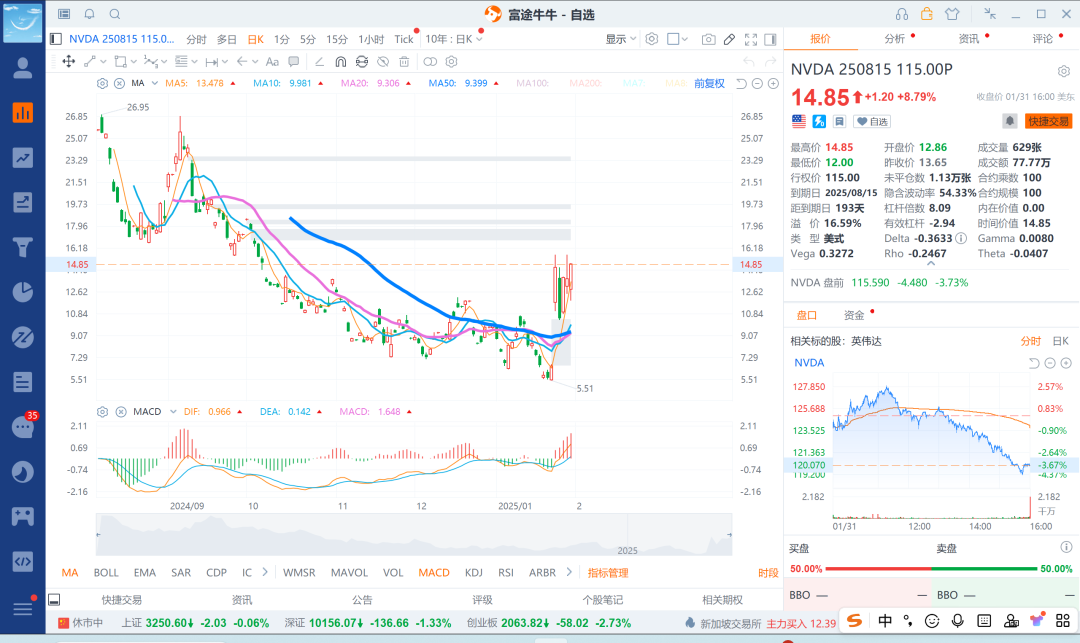Select the comment bubble annotation tool
Viewport: 1080px width, 643px height.
pyautogui.click(x=293, y=61)
